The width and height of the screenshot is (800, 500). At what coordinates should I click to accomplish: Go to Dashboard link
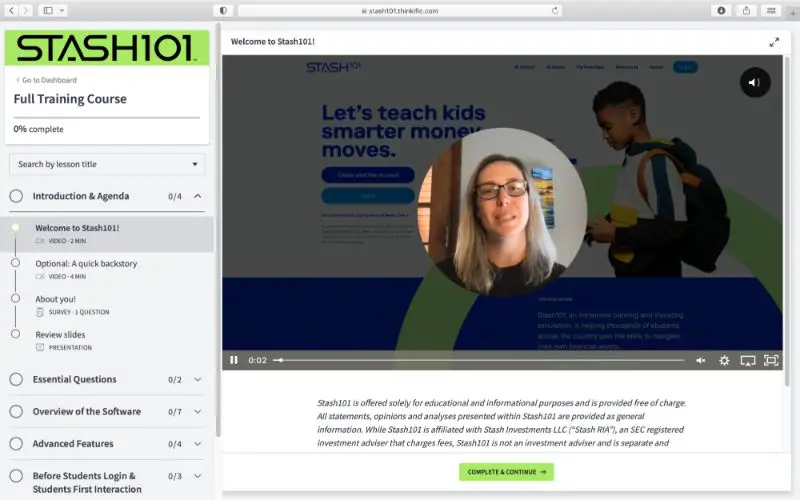tap(46, 80)
